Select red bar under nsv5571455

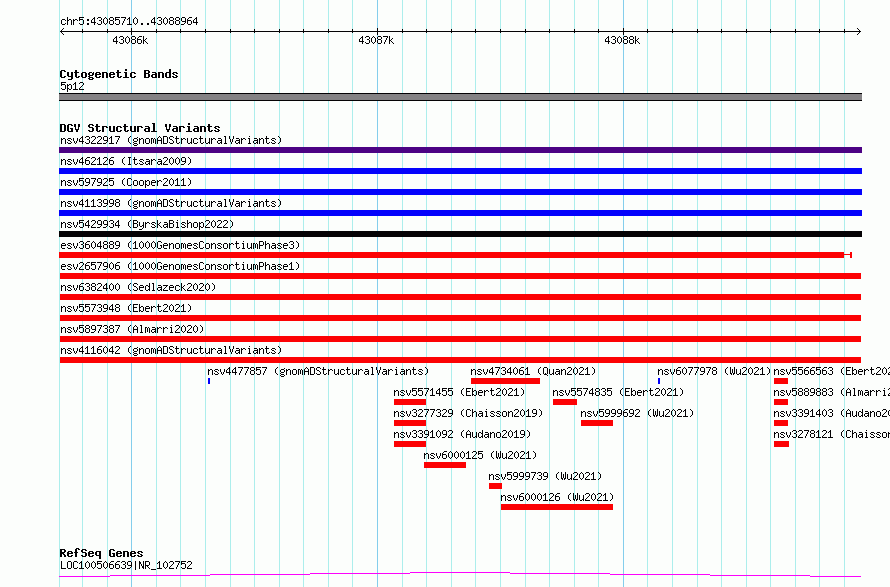(x=410, y=402)
